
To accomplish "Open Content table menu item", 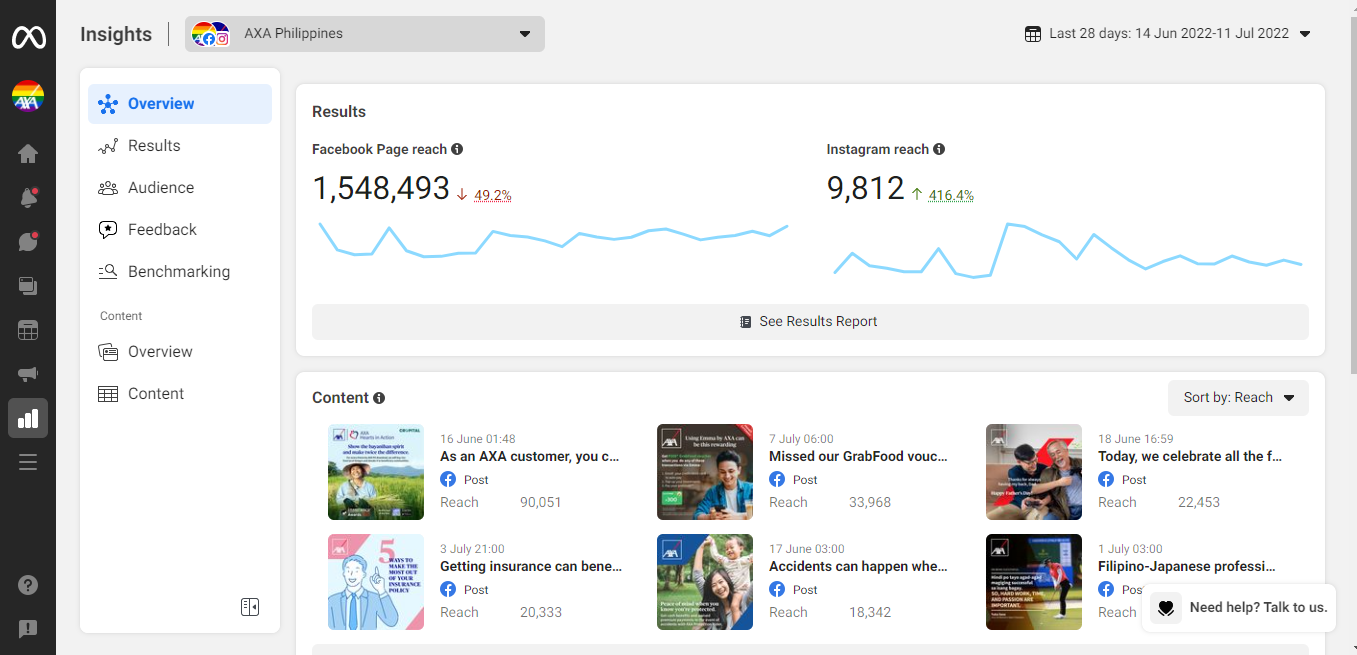I will pos(180,394).
